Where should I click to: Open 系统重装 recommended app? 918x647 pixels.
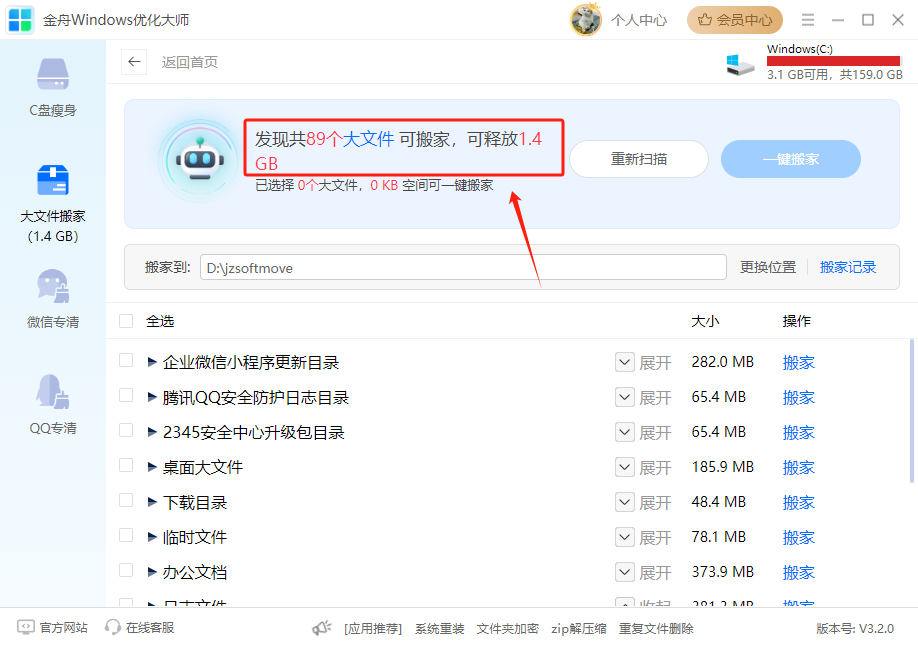pyautogui.click(x=440, y=629)
